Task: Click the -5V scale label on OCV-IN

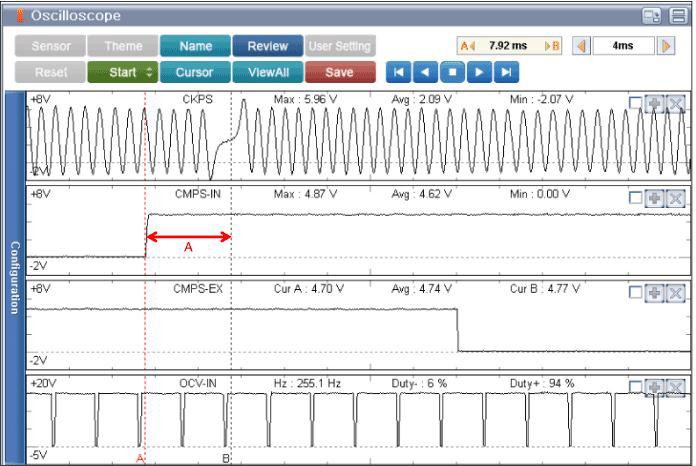Action: pos(38,455)
